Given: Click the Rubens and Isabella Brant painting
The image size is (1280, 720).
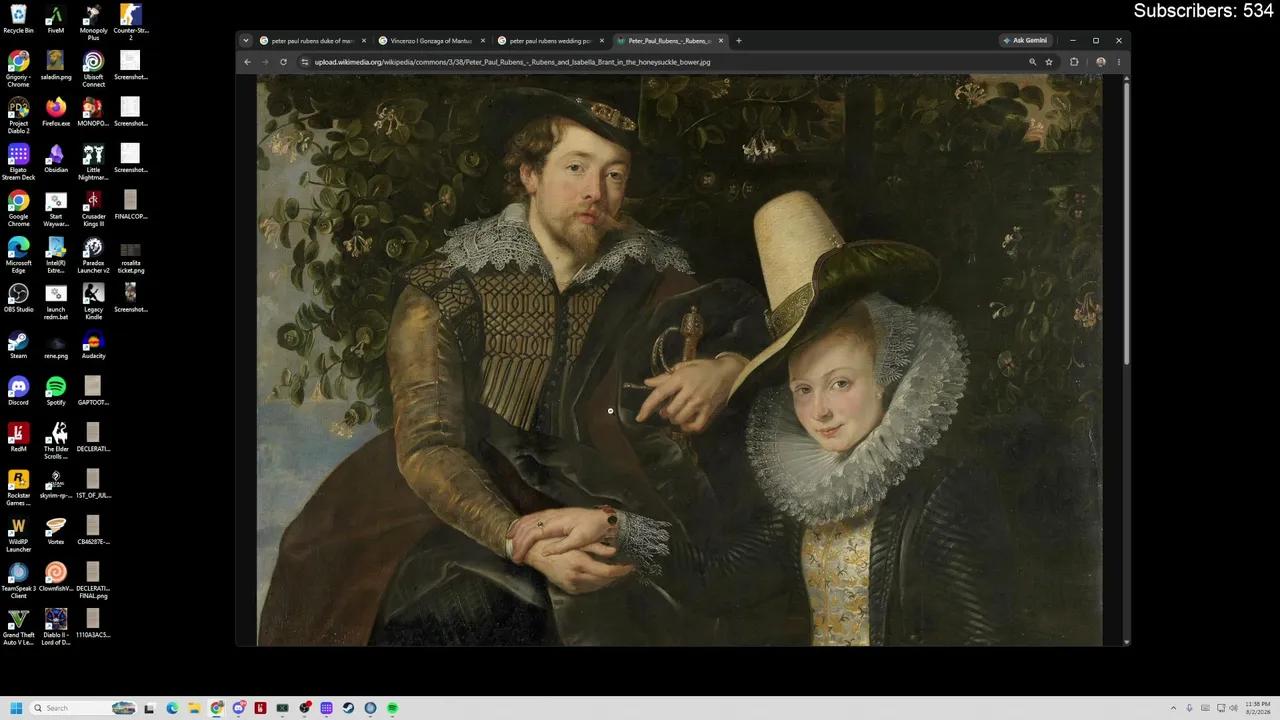Looking at the screenshot, I should click(679, 360).
